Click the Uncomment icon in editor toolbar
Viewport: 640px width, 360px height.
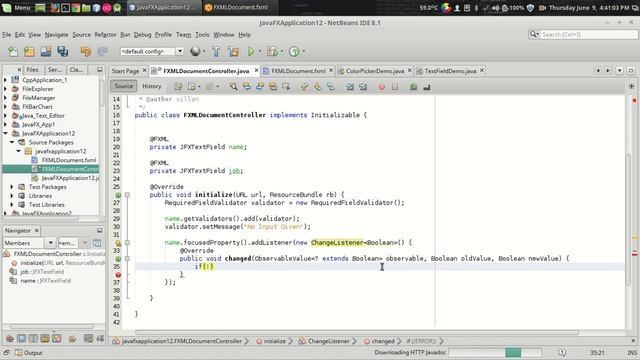[x=427, y=87]
